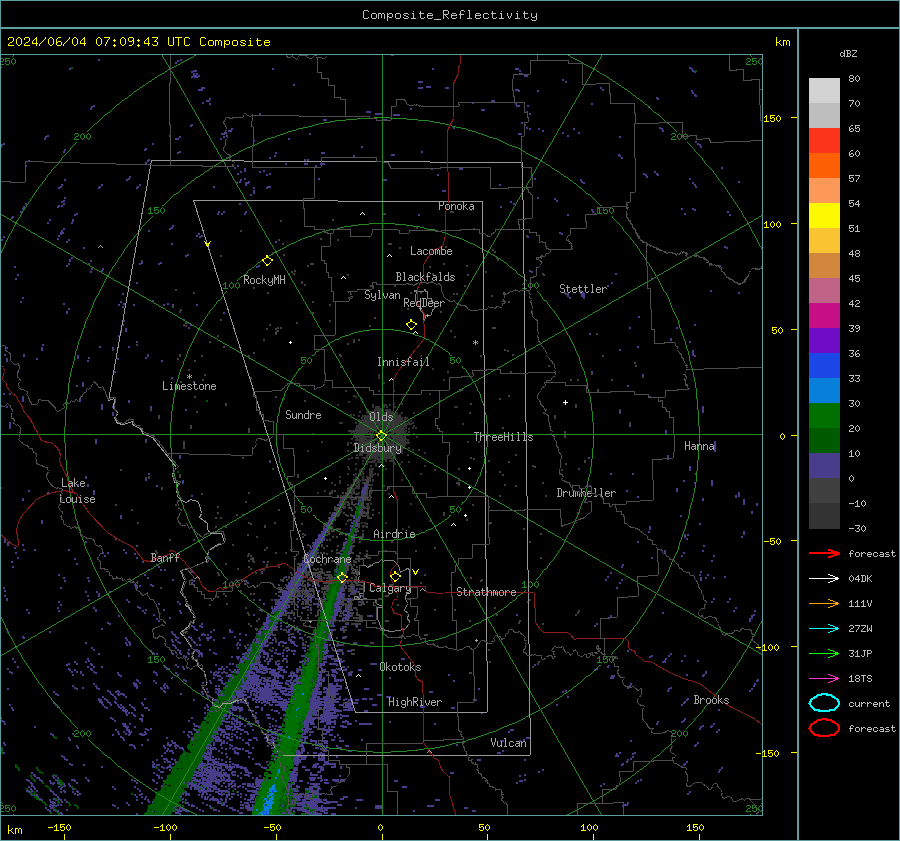The width and height of the screenshot is (900, 841).
Task: Select the green 31JP arrow symbol
Action: [x=824, y=653]
